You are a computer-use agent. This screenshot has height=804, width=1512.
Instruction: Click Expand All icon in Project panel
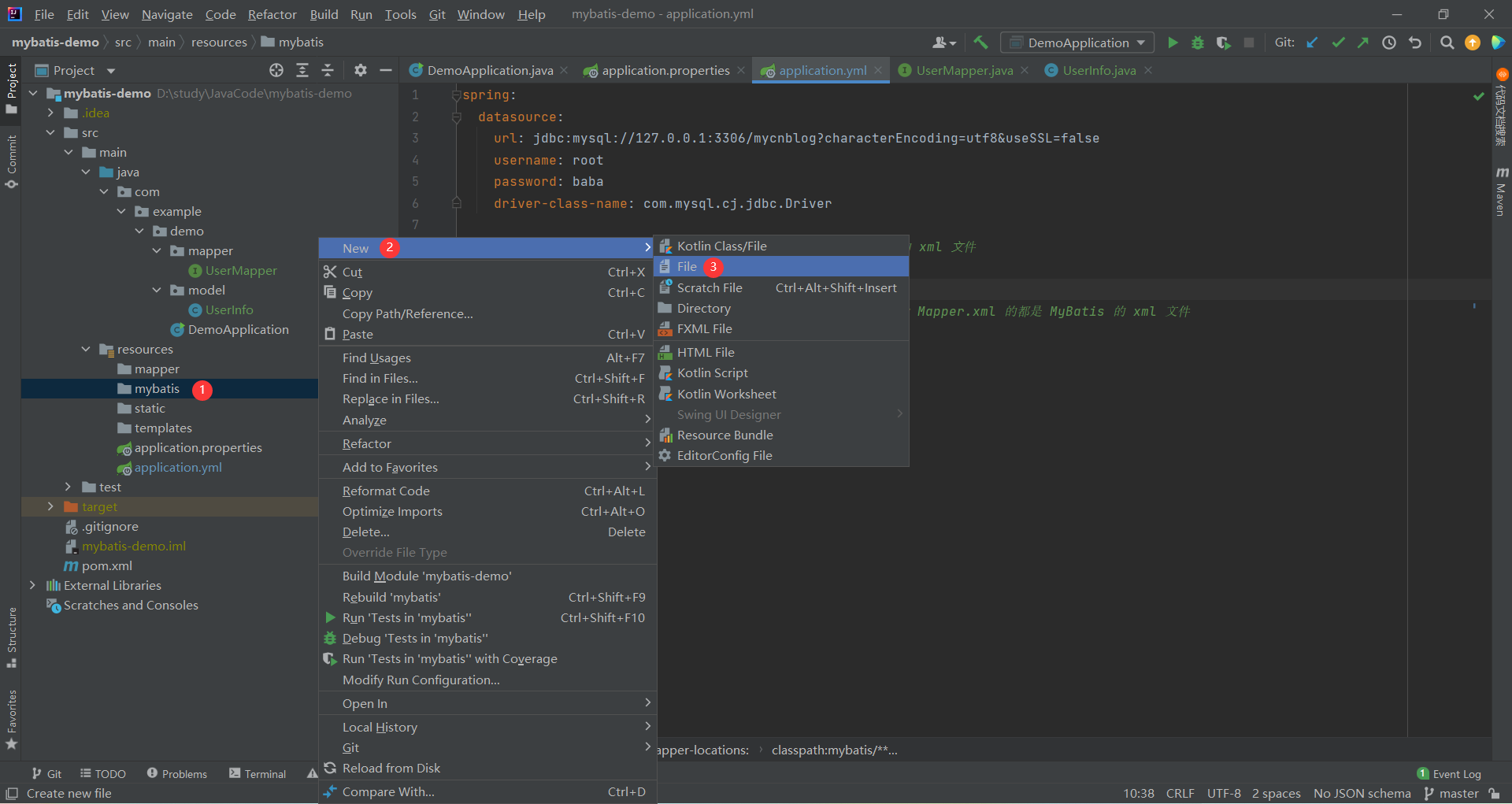(x=302, y=70)
